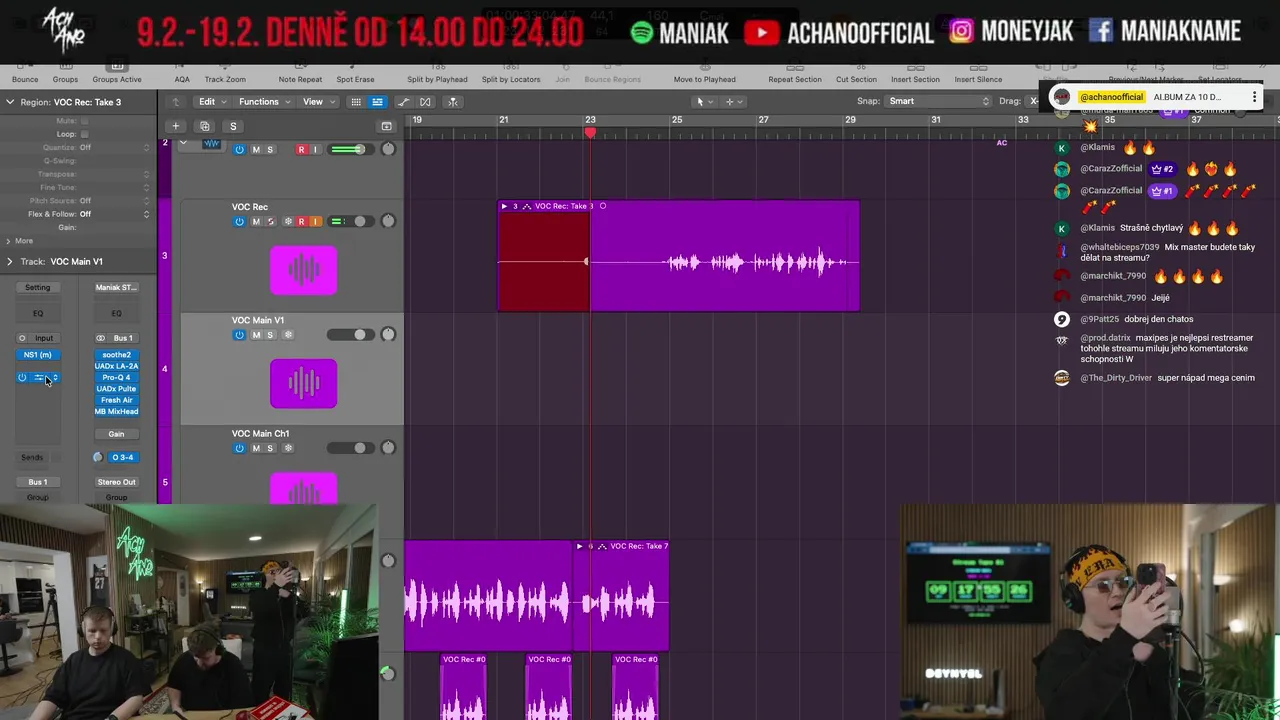This screenshot has height=720, width=1280.
Task: Click the add track plus button
Action: coord(175,126)
